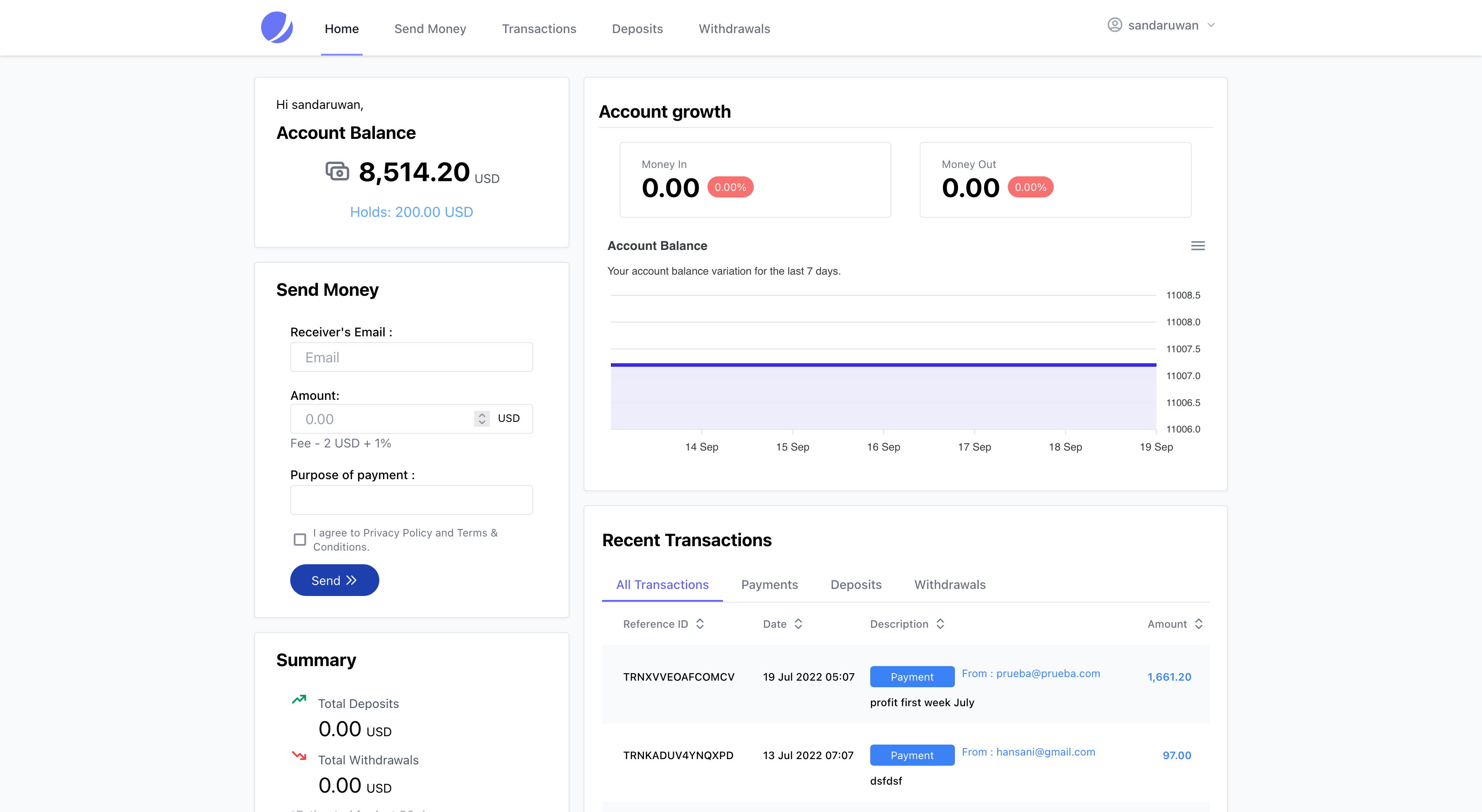Viewport: 1482px width, 812px height.
Task: Click 19 Sep chart axis label
Action: pos(1156,447)
